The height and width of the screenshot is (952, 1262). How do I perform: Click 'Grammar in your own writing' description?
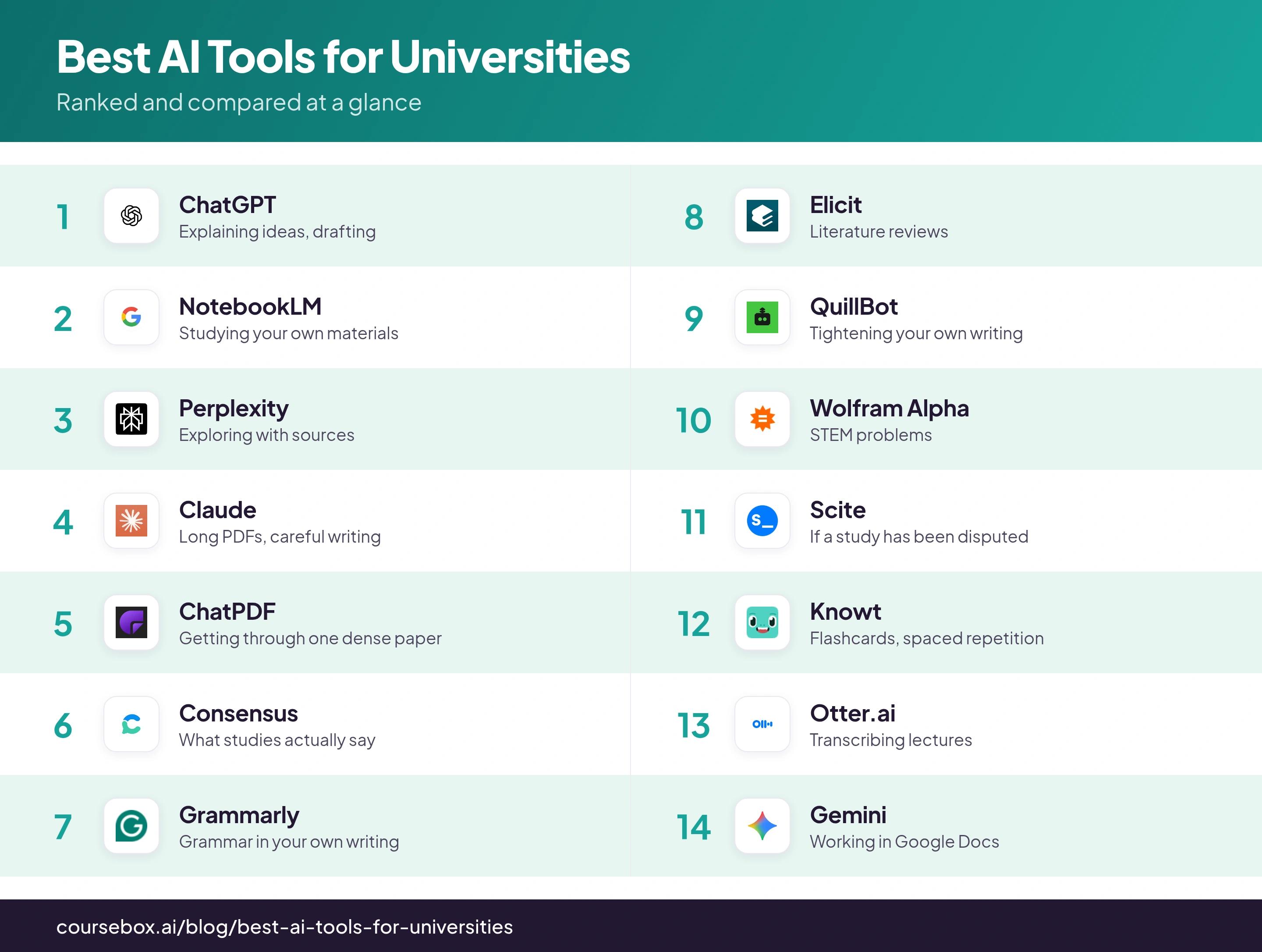pos(289,842)
